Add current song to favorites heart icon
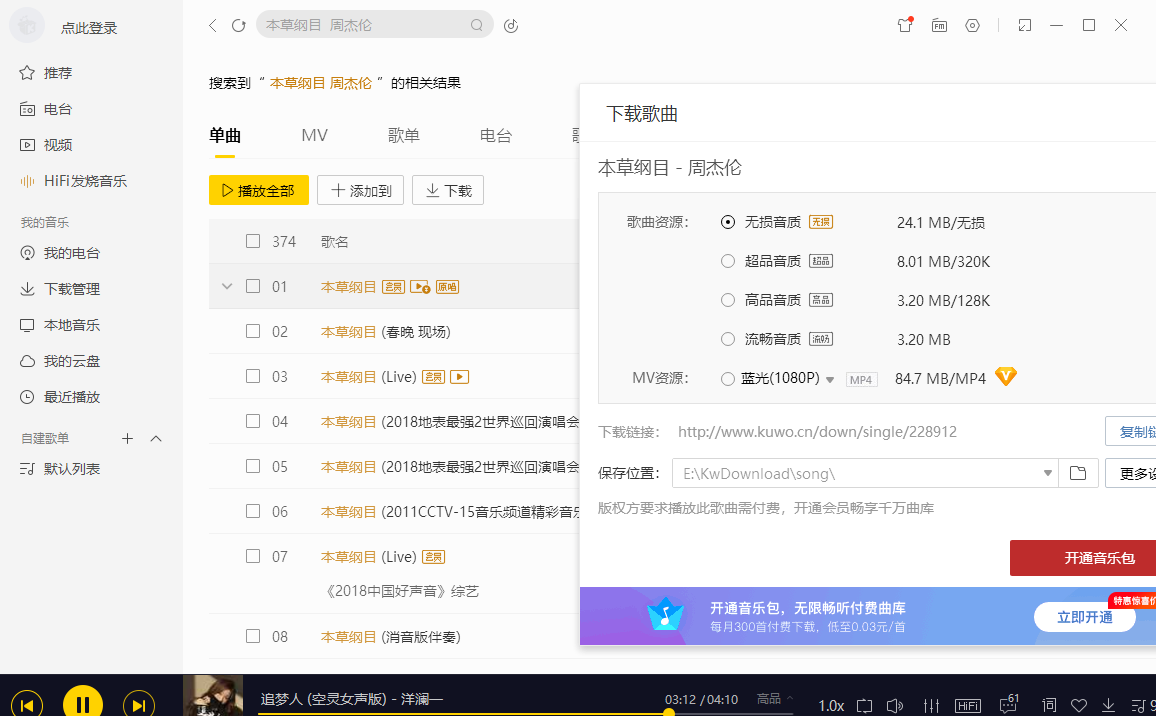 click(1079, 705)
